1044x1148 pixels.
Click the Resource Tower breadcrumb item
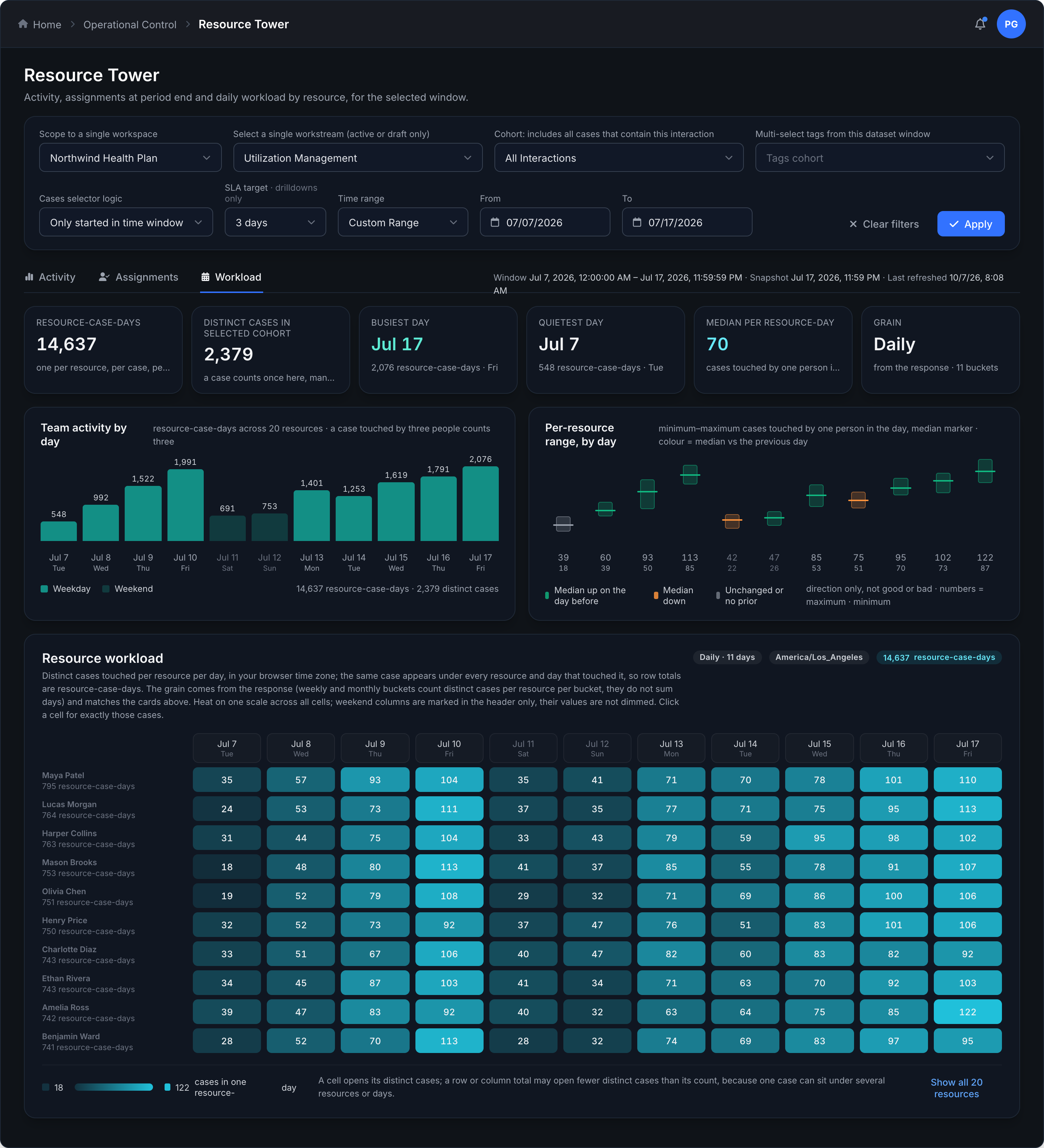pyautogui.click(x=244, y=25)
